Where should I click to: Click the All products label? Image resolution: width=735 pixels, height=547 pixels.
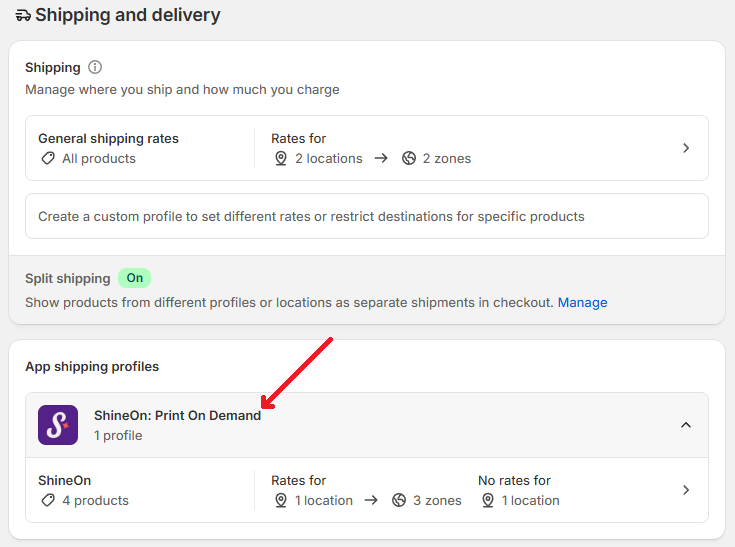coord(99,158)
